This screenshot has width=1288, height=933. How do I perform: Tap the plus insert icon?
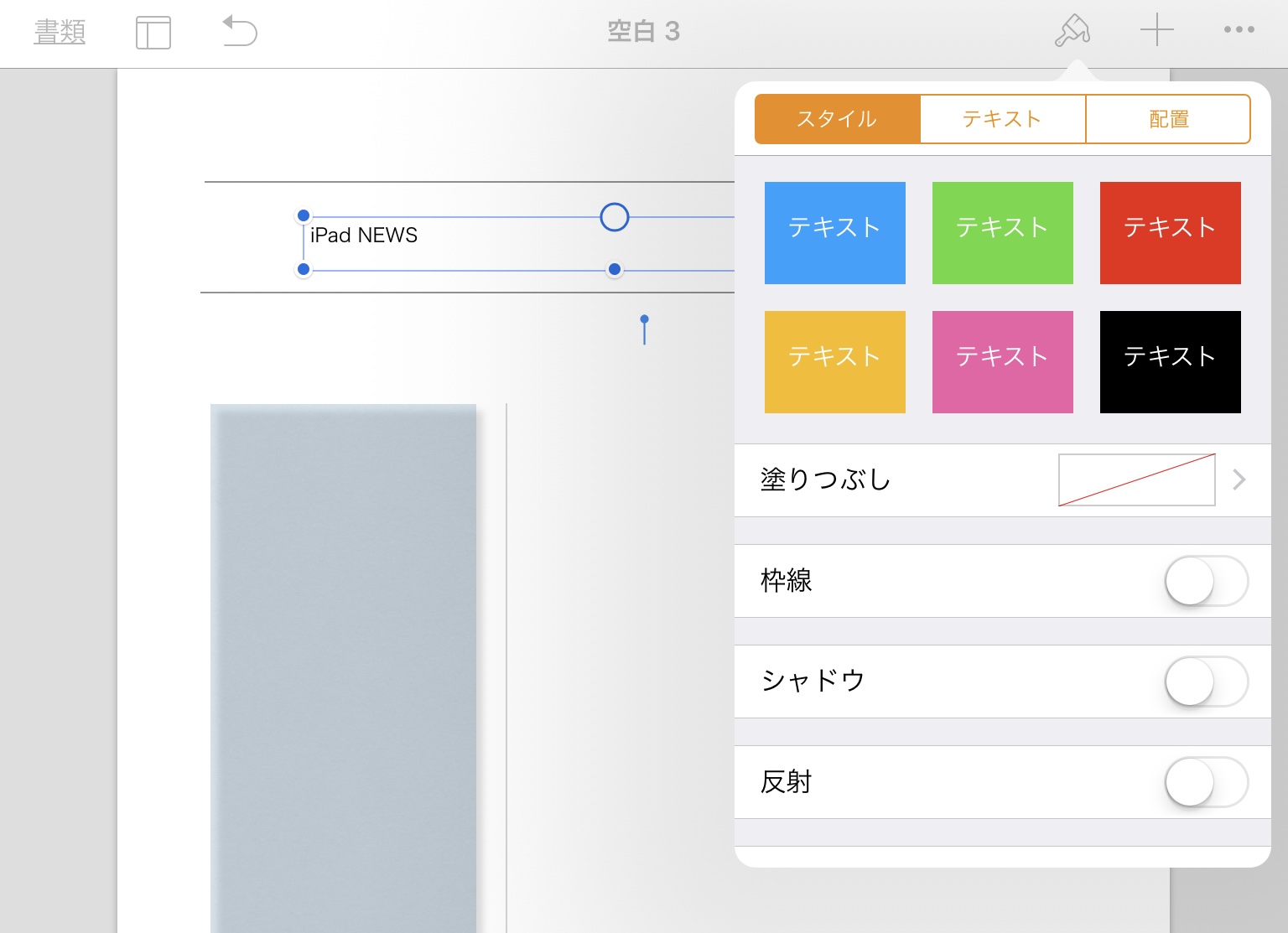[x=1157, y=30]
